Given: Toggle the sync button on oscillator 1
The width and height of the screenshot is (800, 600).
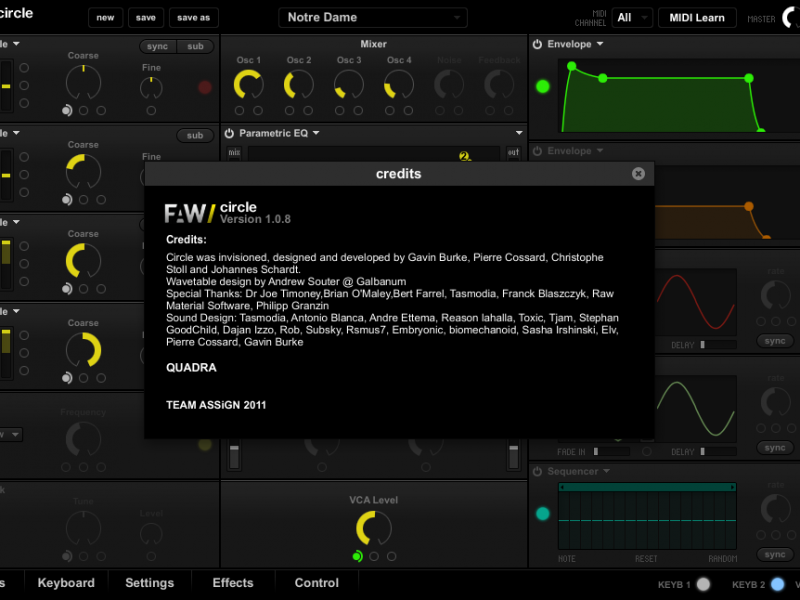Looking at the screenshot, I should click(157, 46).
